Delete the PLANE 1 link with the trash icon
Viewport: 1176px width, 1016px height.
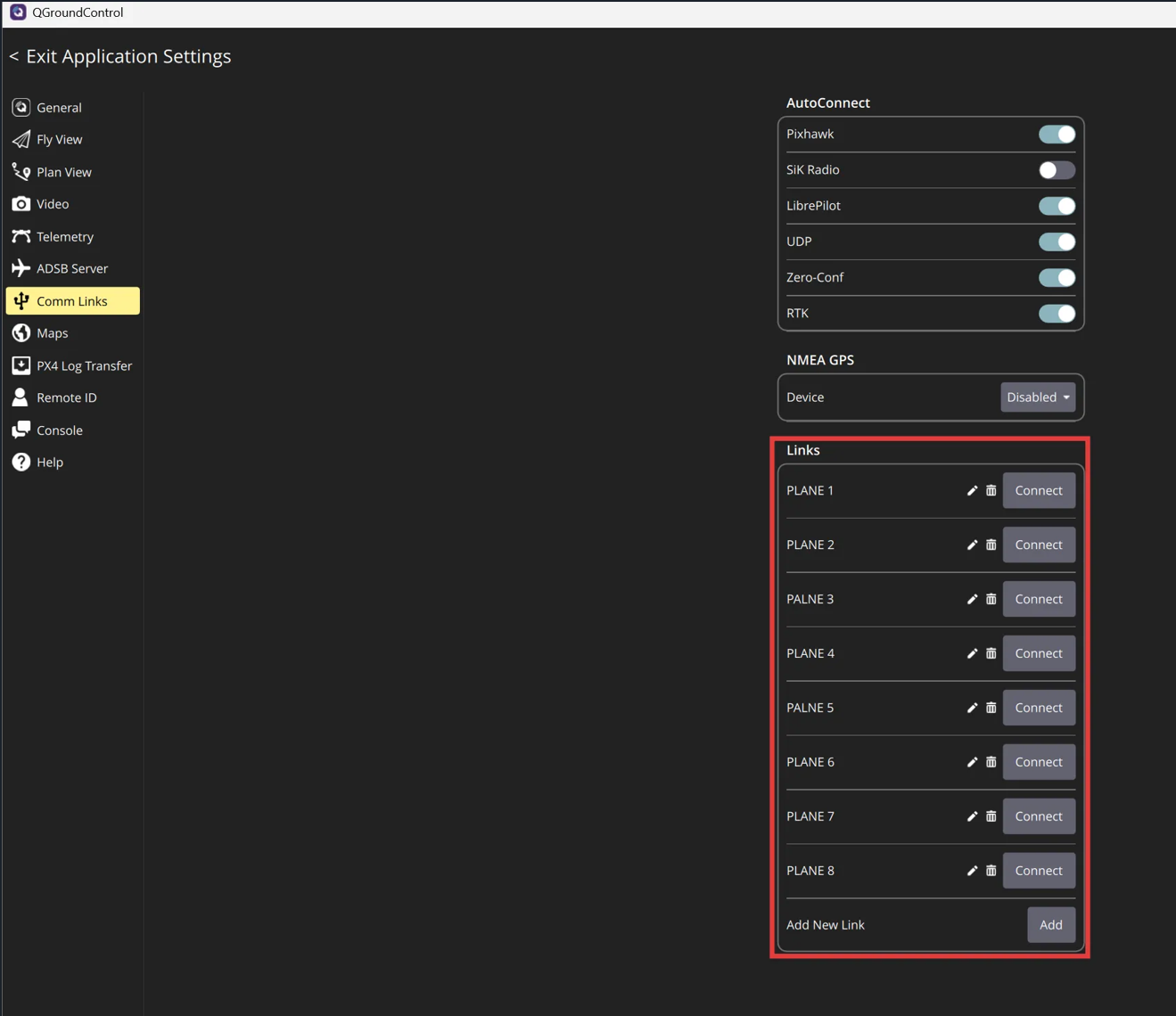click(x=991, y=490)
